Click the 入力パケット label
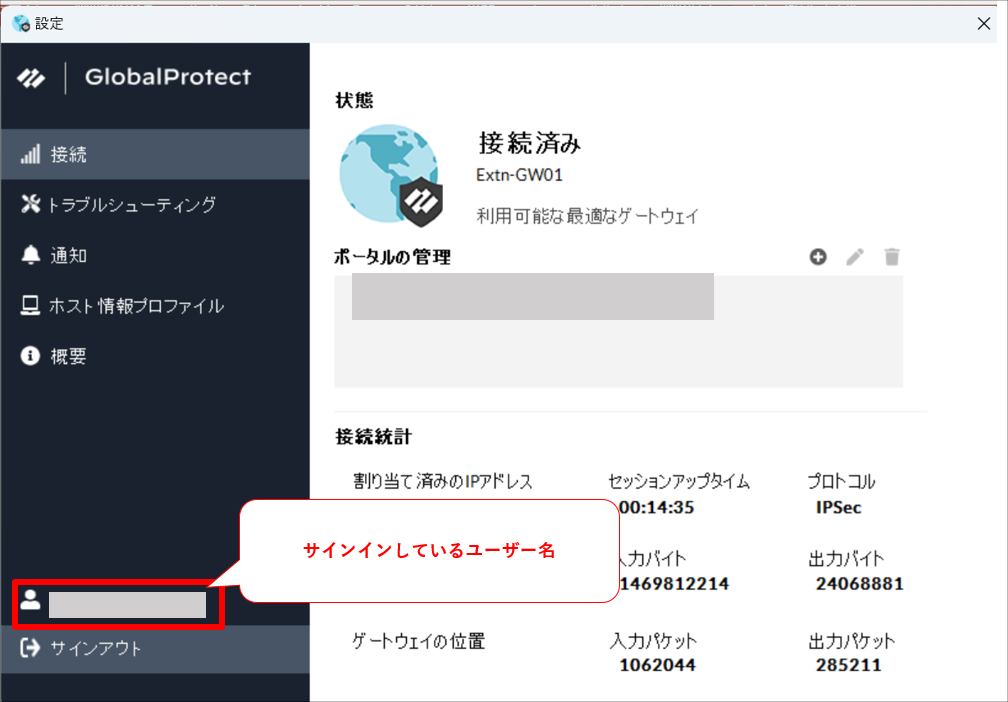Image resolution: width=1008 pixels, height=702 pixels. tap(653, 641)
